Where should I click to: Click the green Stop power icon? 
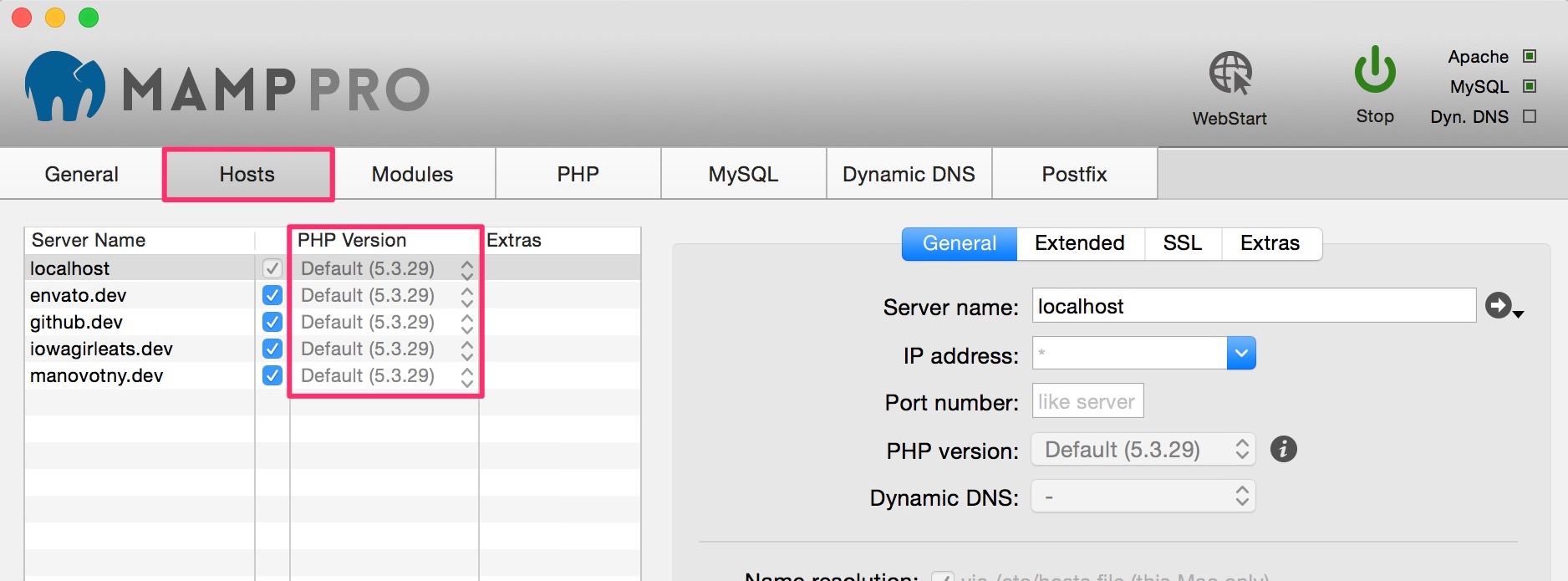point(1375,69)
